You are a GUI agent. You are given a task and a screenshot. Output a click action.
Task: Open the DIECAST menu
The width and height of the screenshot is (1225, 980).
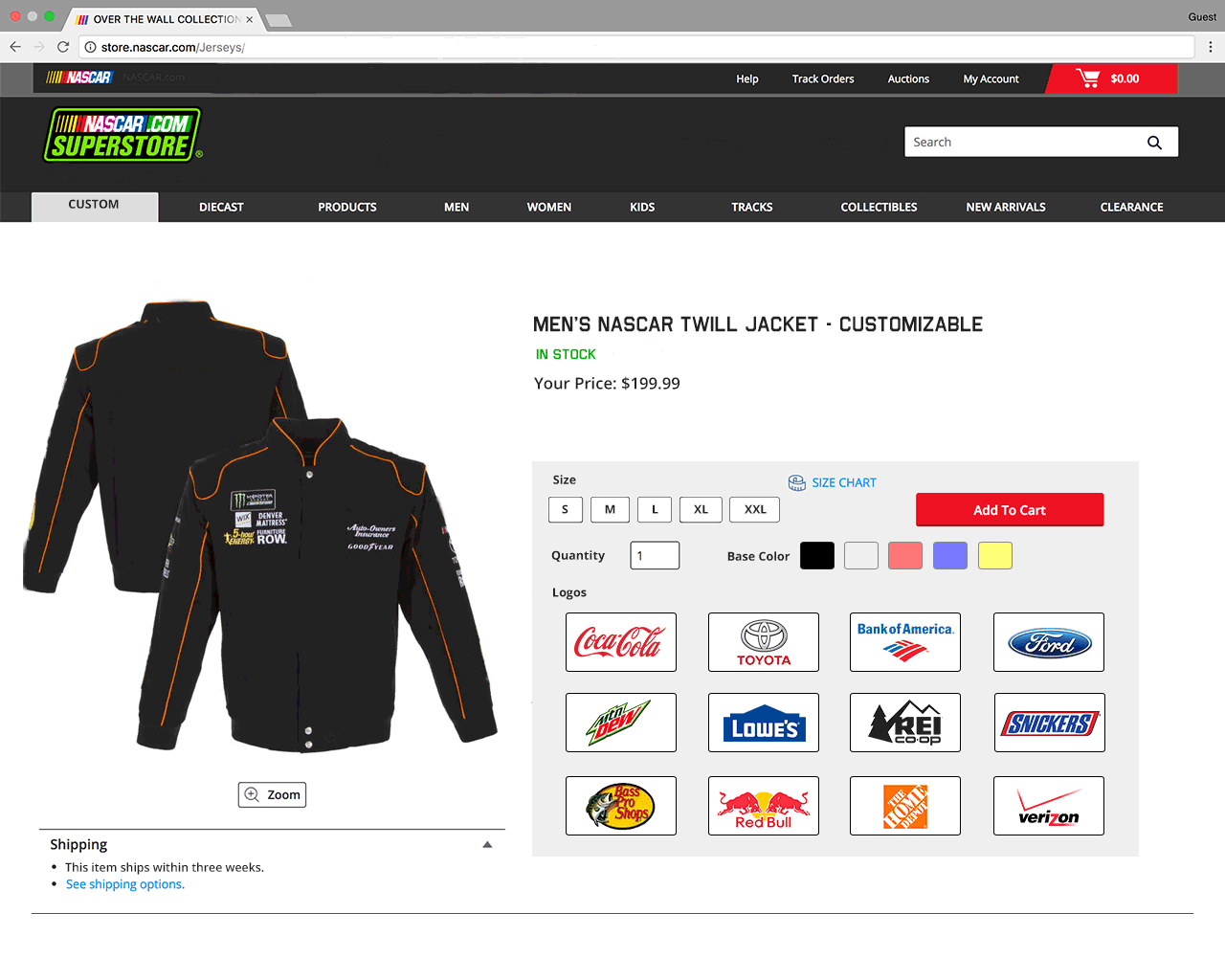pos(221,207)
